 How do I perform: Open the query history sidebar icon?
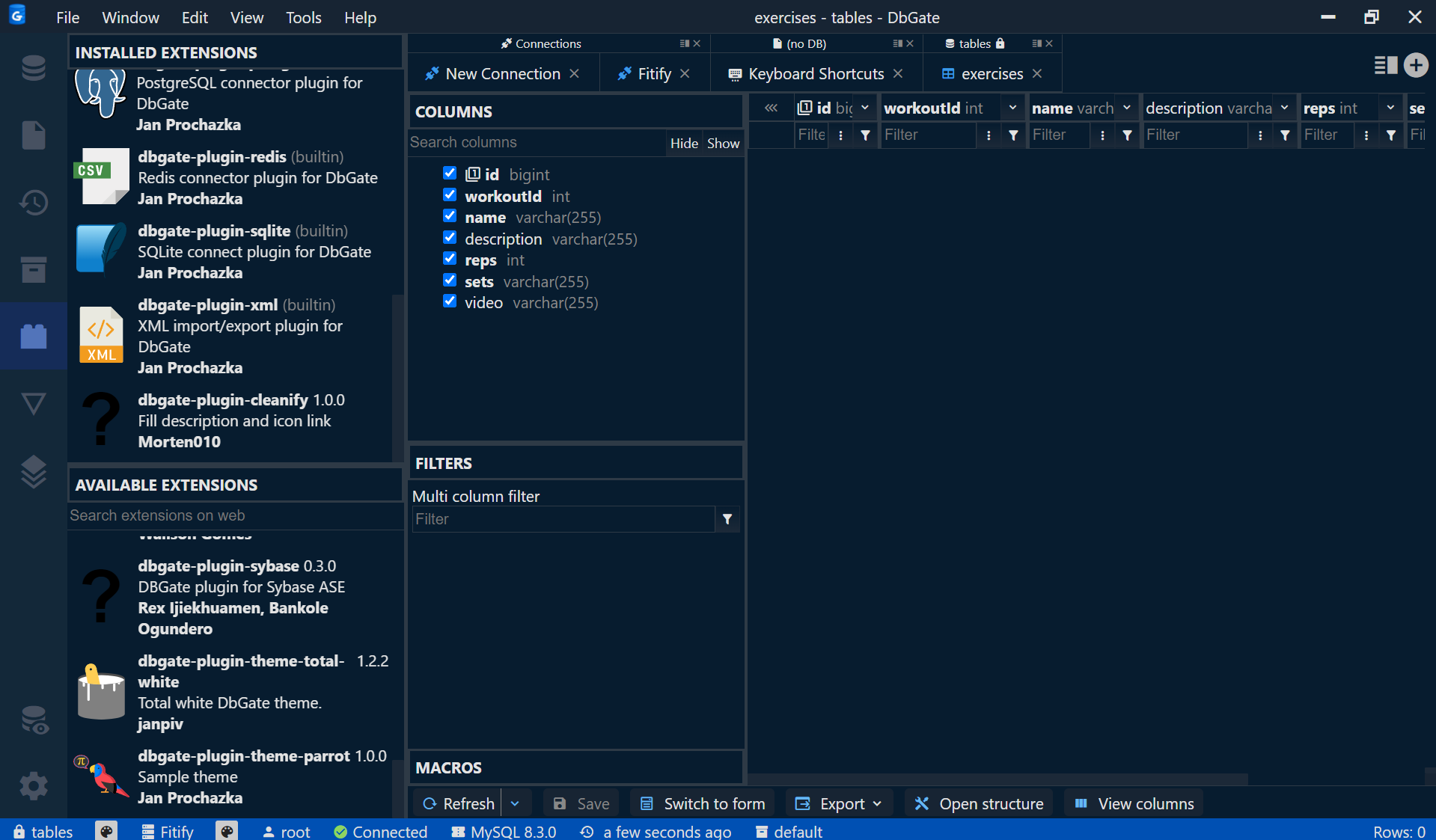34,203
